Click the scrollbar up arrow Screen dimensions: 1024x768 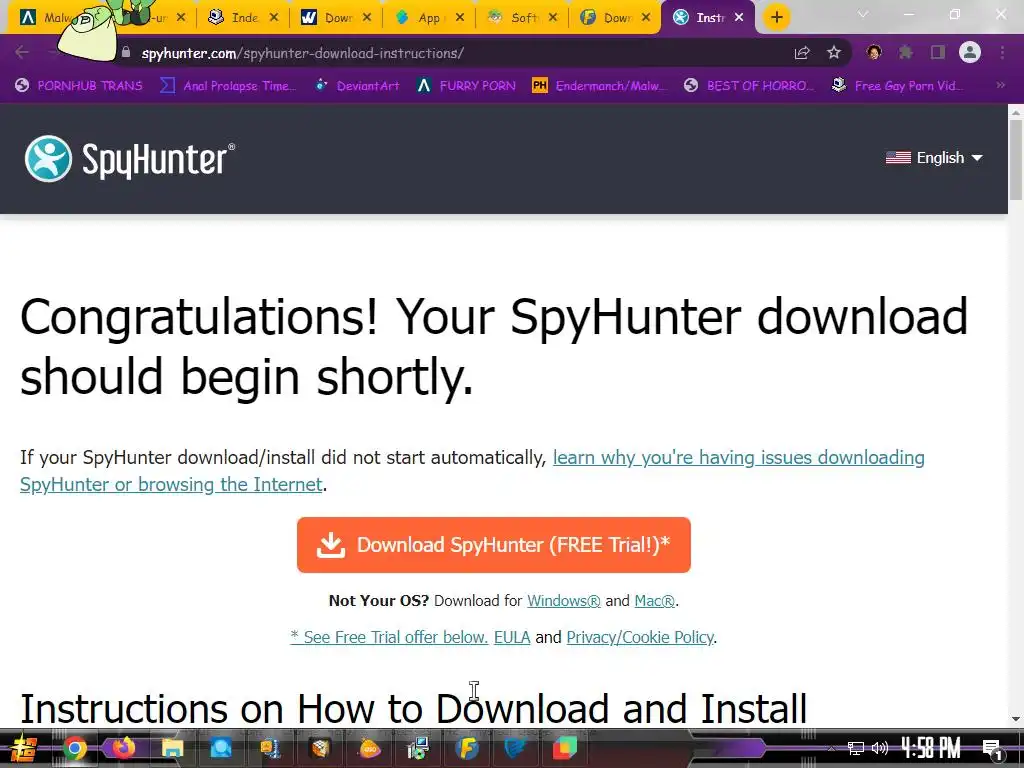pyautogui.click(x=1016, y=112)
